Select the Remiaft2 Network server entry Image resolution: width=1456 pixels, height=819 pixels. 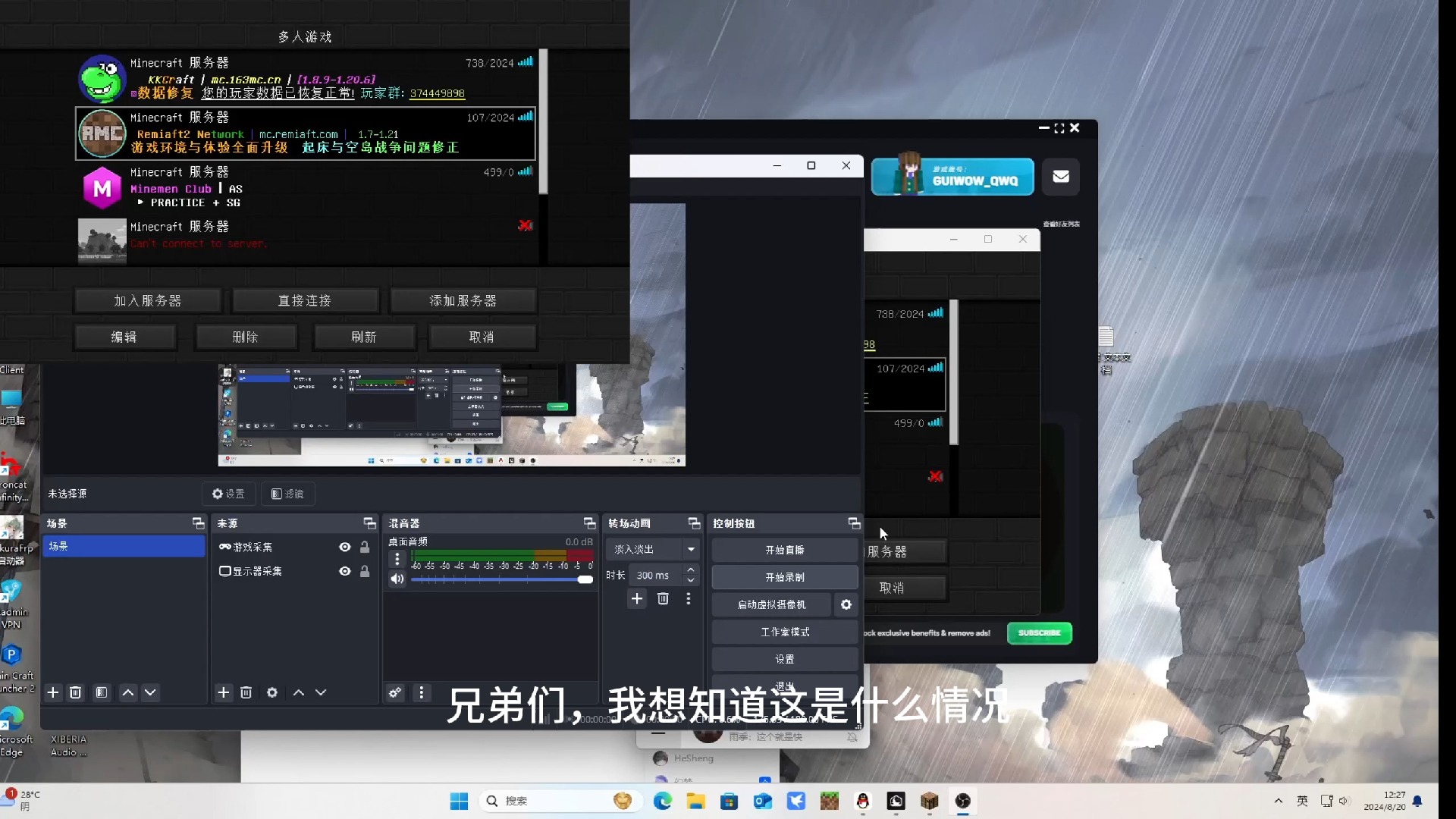[x=306, y=133]
